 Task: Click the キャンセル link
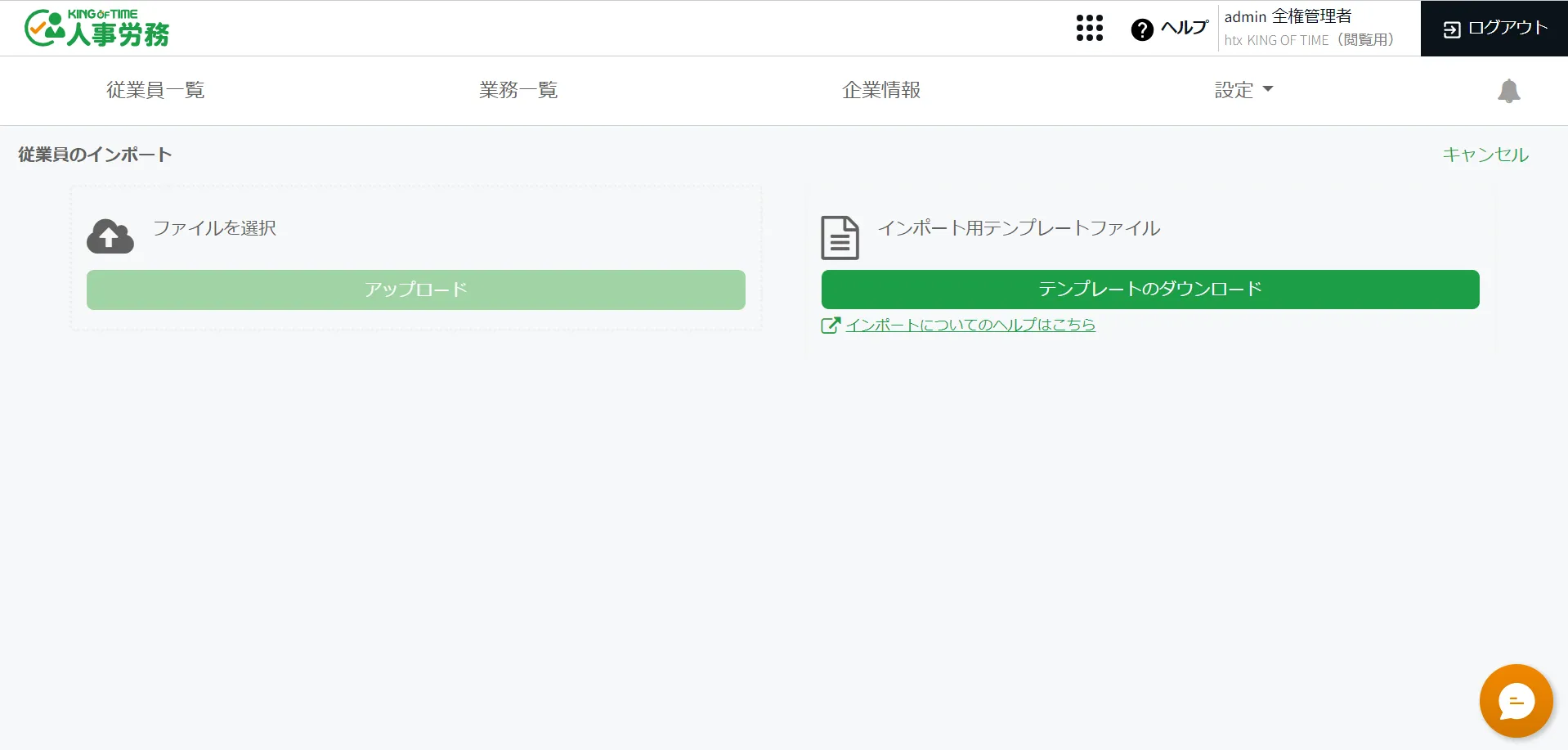(1485, 155)
